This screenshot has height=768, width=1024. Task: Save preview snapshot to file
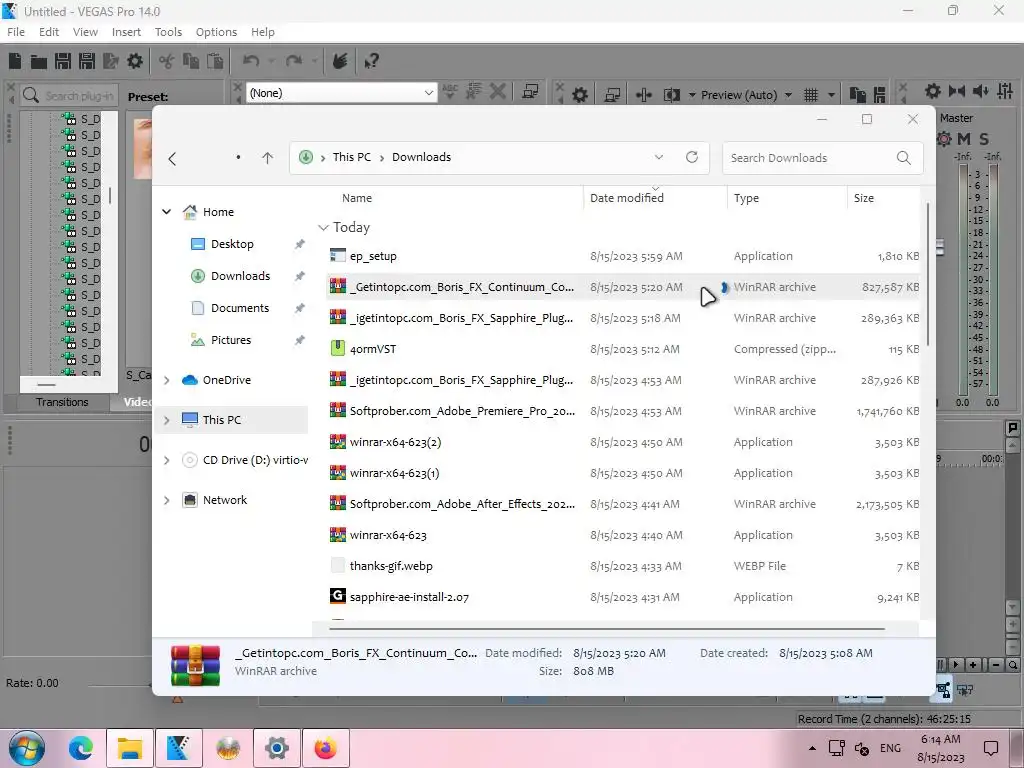tap(880, 95)
